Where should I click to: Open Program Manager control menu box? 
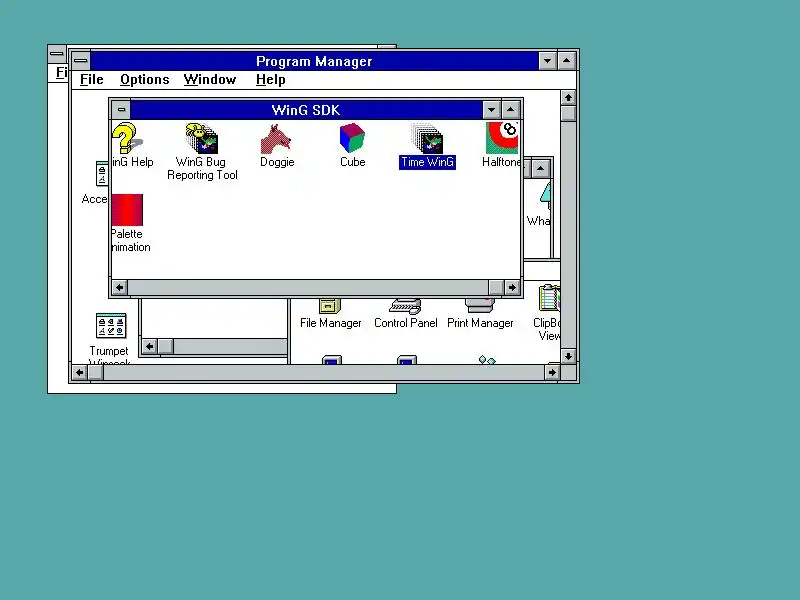point(81,61)
